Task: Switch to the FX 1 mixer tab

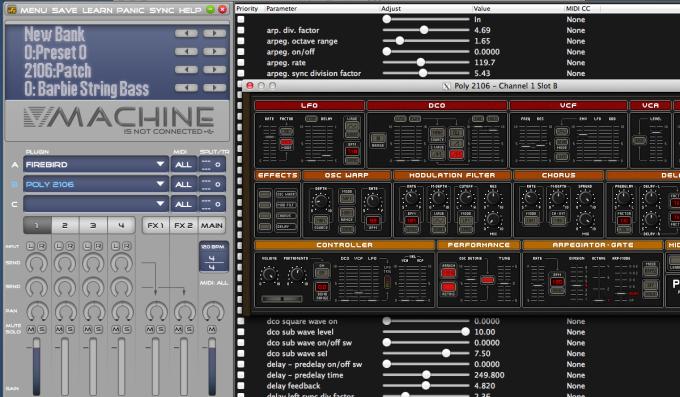Action: pyautogui.click(x=156, y=226)
